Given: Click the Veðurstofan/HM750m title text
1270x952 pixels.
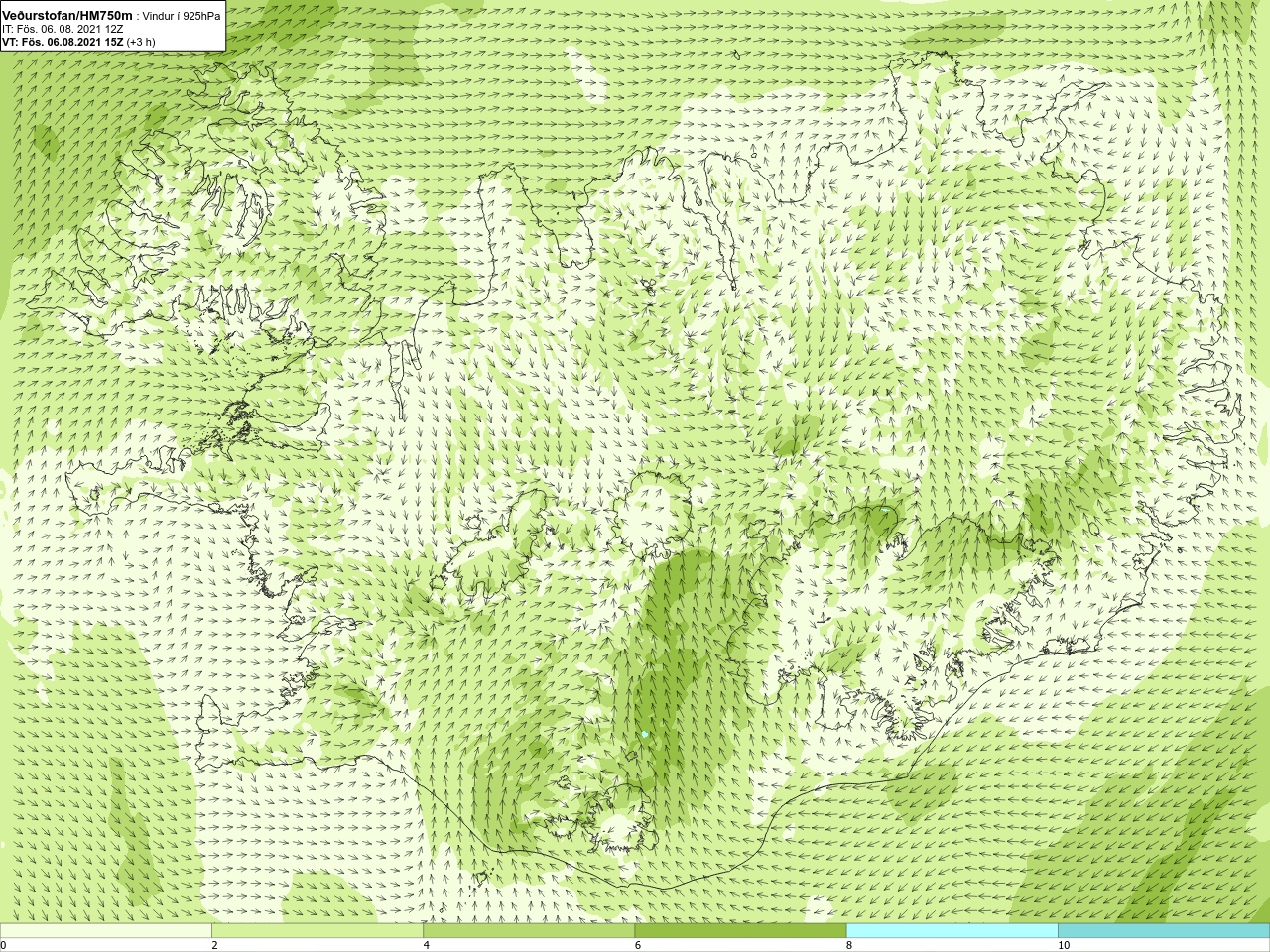Looking at the screenshot, I should click(66, 16).
